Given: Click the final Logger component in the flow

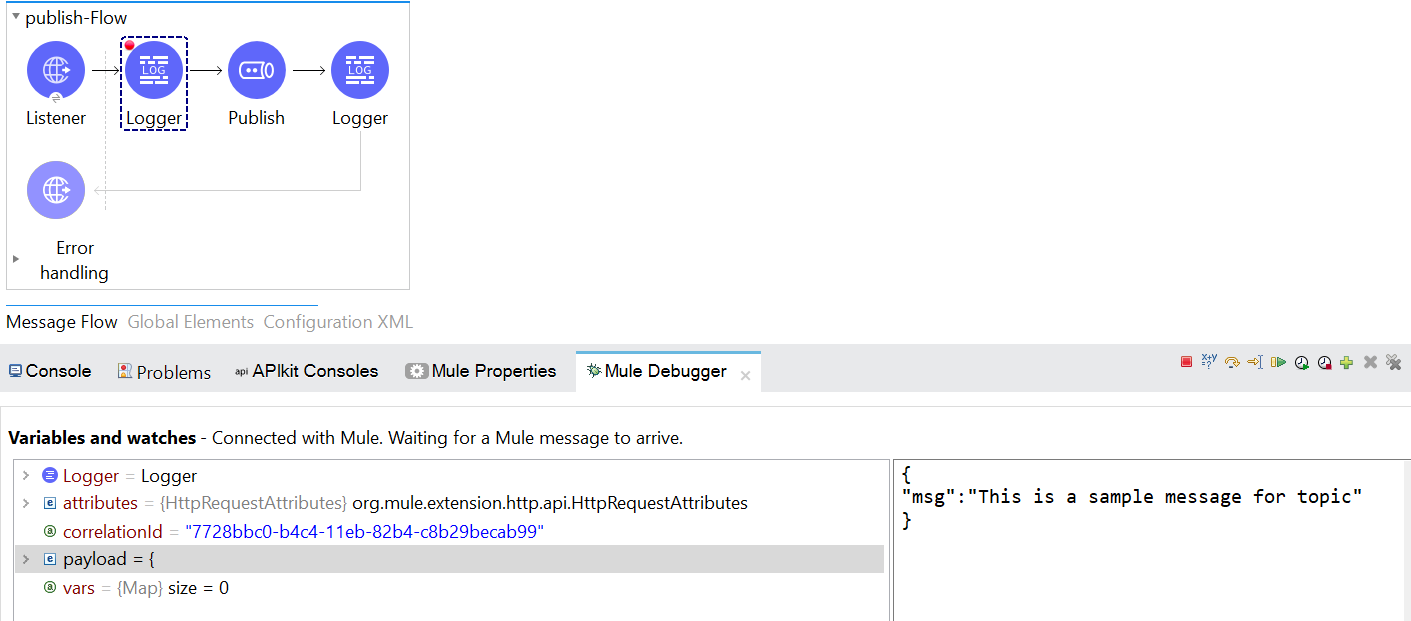Looking at the screenshot, I should click(360, 70).
